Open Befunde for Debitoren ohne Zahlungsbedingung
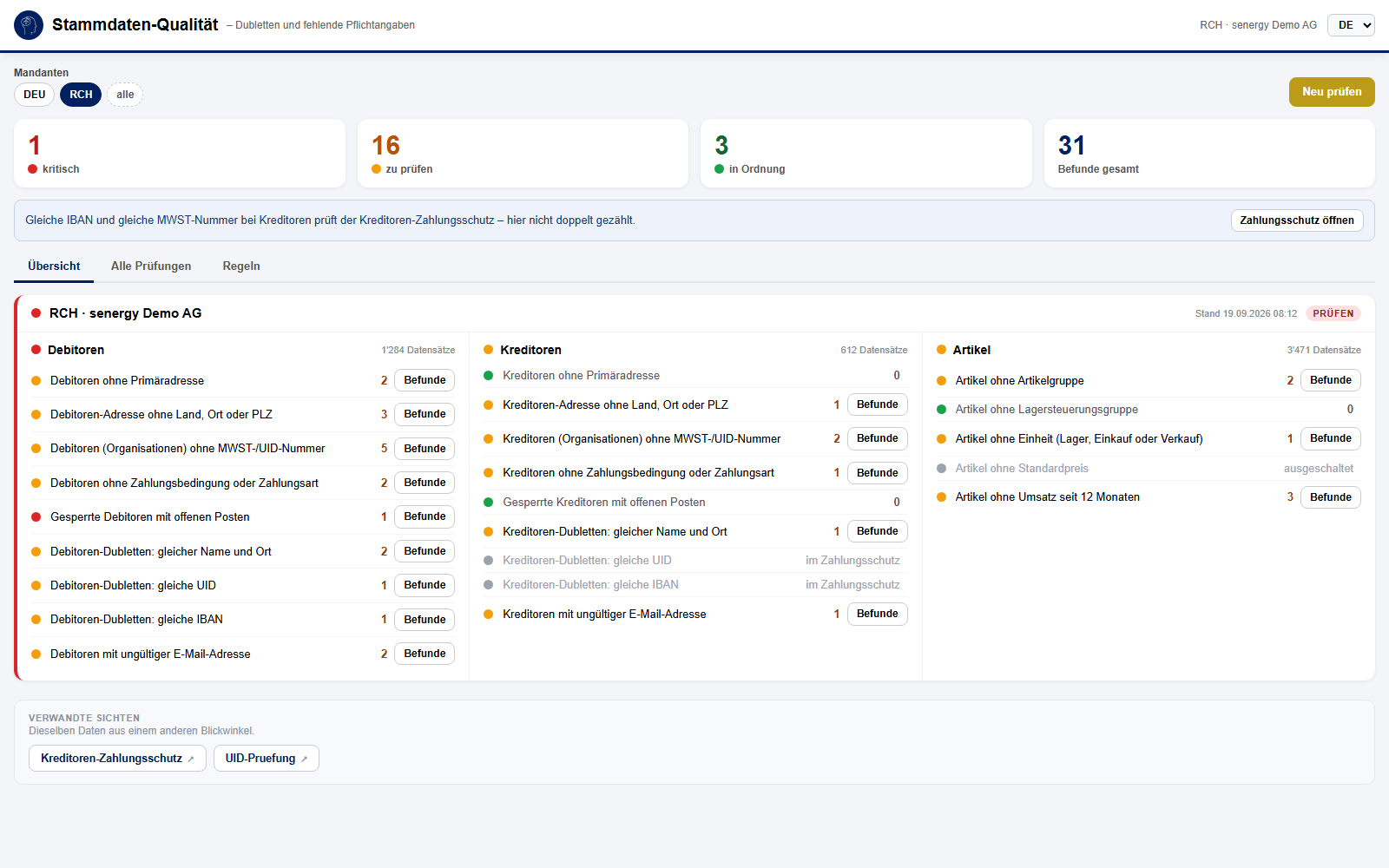The height and width of the screenshot is (868, 1389). [x=425, y=483]
